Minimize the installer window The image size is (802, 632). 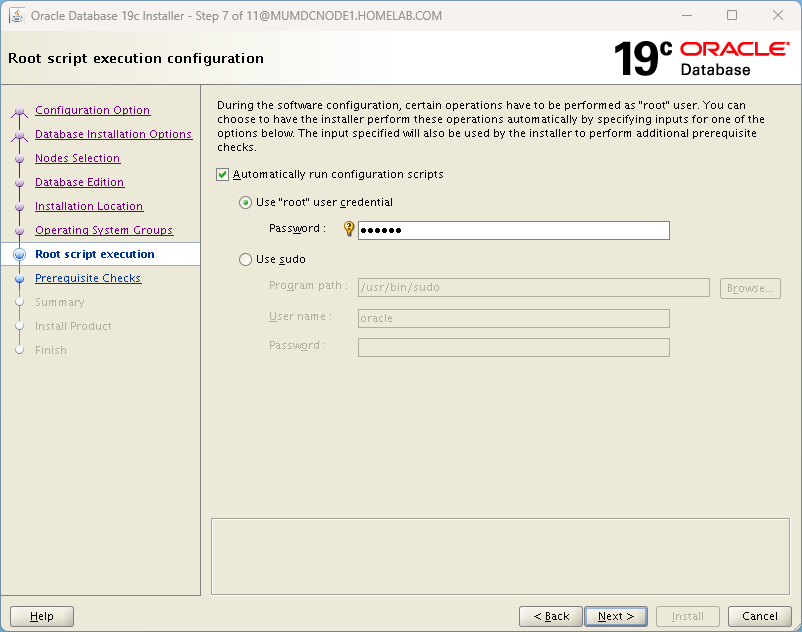click(x=686, y=16)
